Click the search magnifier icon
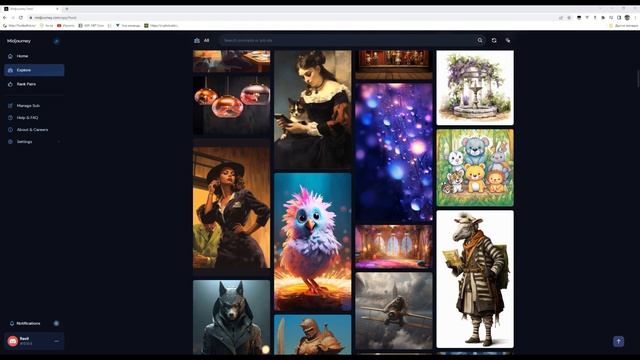Image resolution: width=640 pixels, height=360 pixels. [x=480, y=40]
